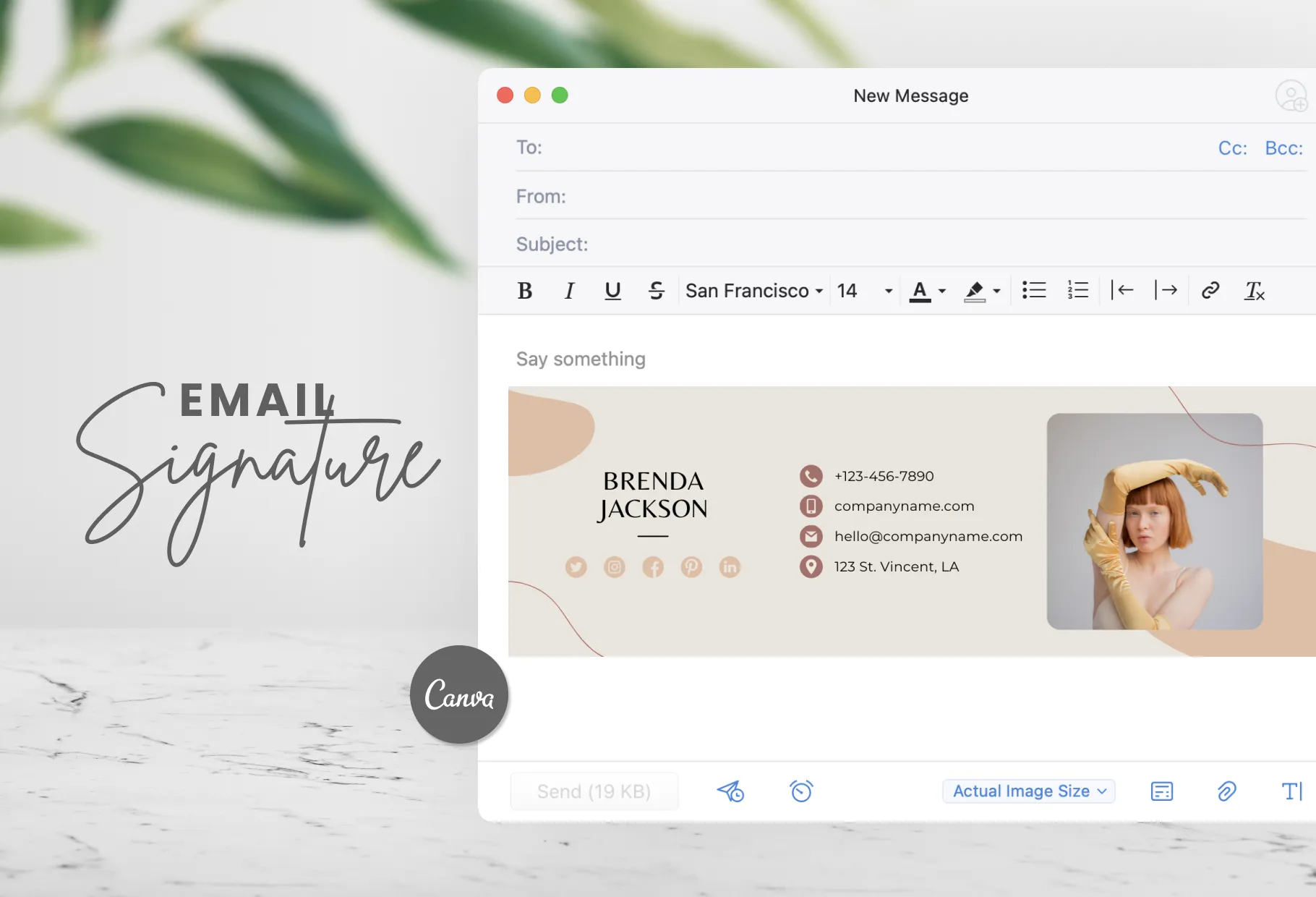The height and width of the screenshot is (897, 1316).
Task: Toggle bold formatting
Action: click(525, 290)
